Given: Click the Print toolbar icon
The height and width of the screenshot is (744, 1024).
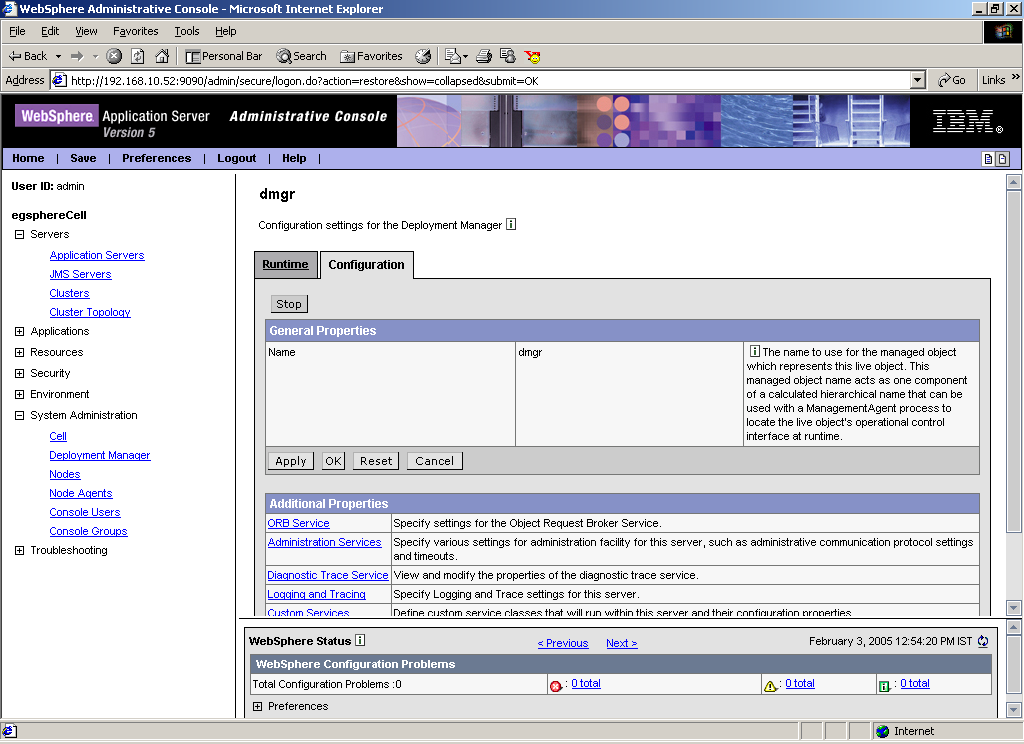Looking at the screenshot, I should click(484, 56).
